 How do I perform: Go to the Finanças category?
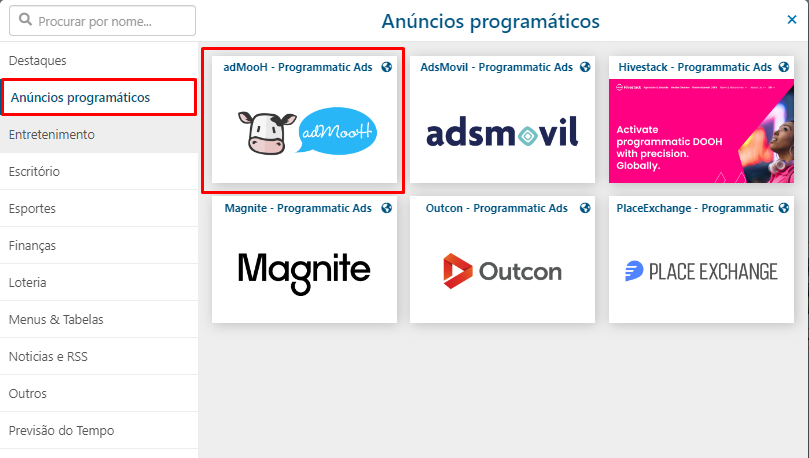click(x=99, y=246)
